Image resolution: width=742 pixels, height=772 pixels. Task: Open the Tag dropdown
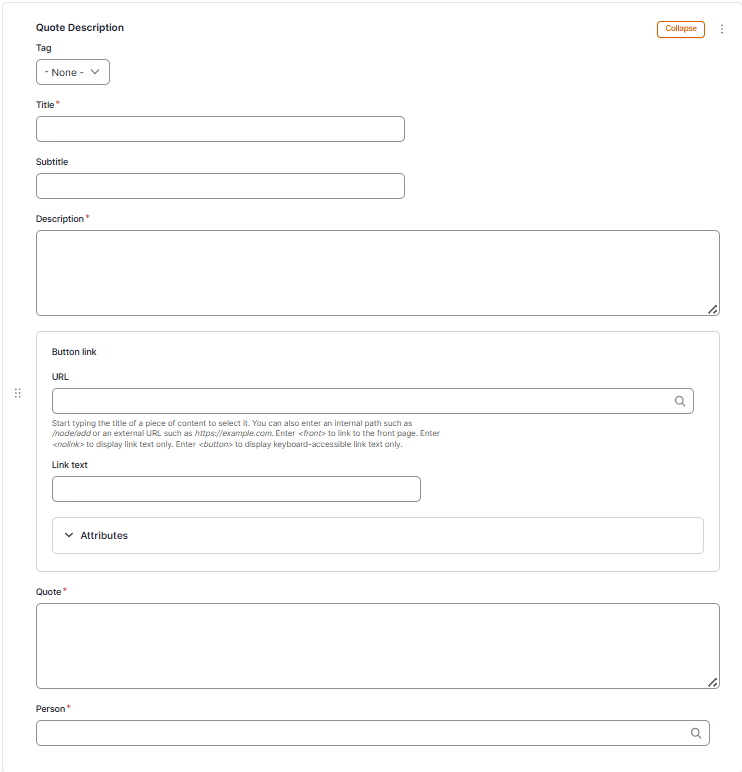[73, 72]
